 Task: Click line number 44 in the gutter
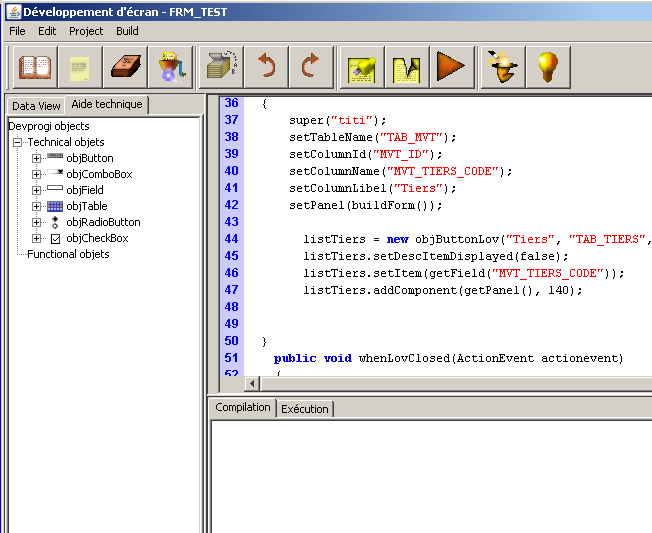coord(232,239)
